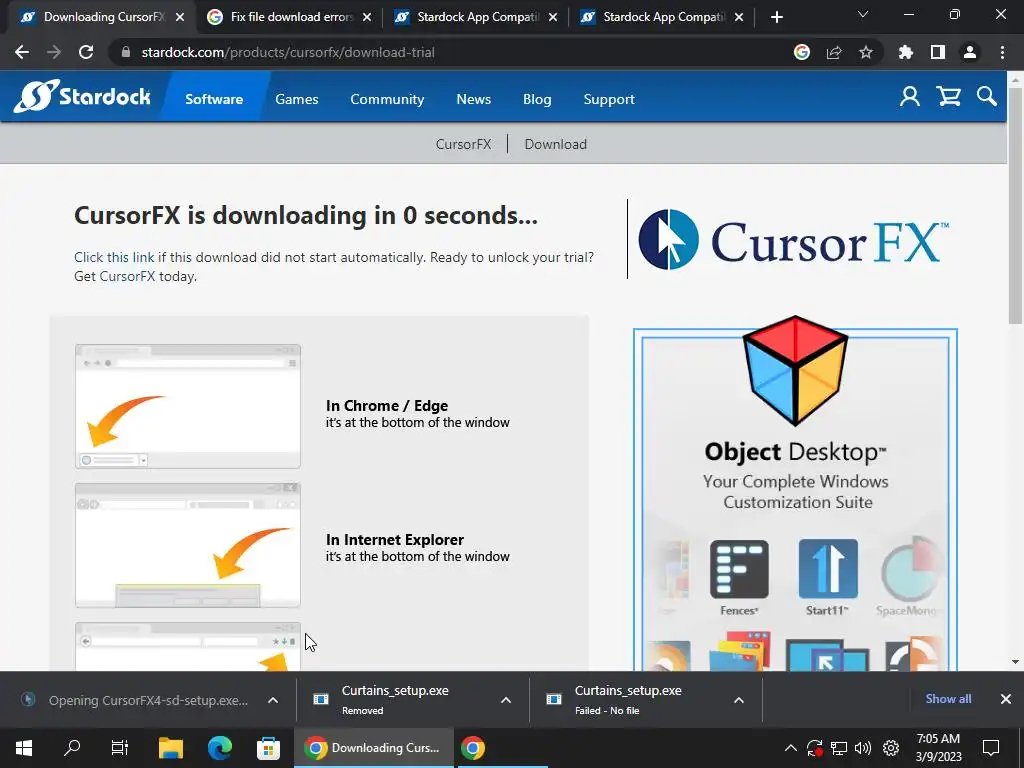Click the Start11 app icon
This screenshot has width=1024, height=768.
827,569
